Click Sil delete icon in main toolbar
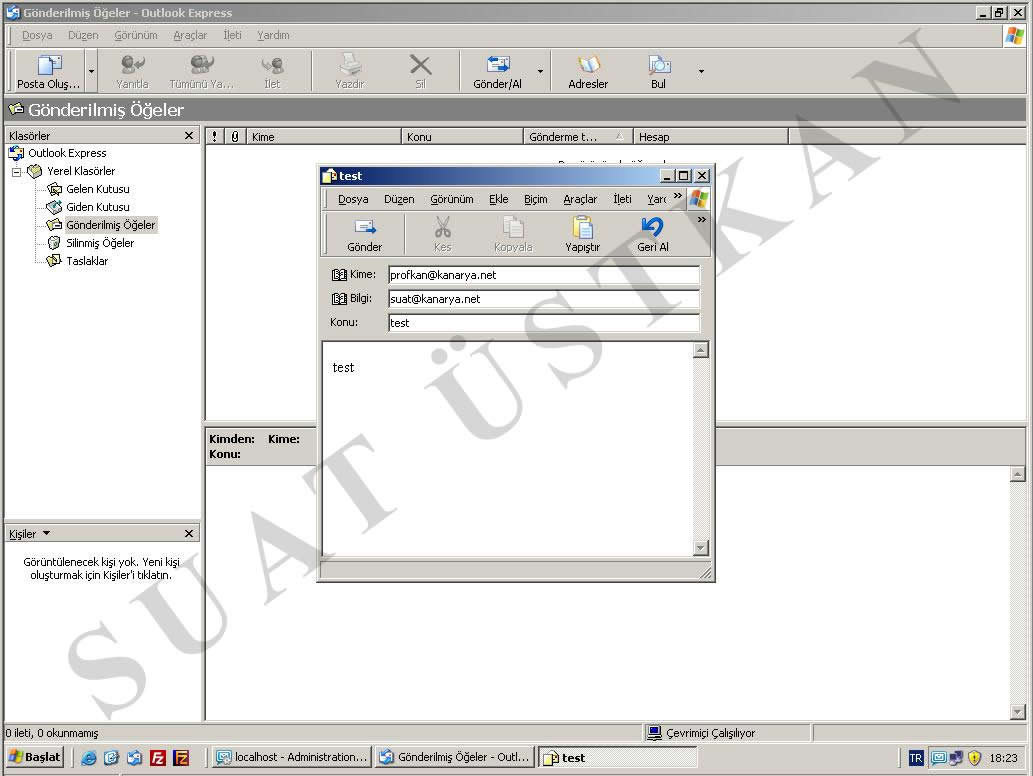 point(420,71)
